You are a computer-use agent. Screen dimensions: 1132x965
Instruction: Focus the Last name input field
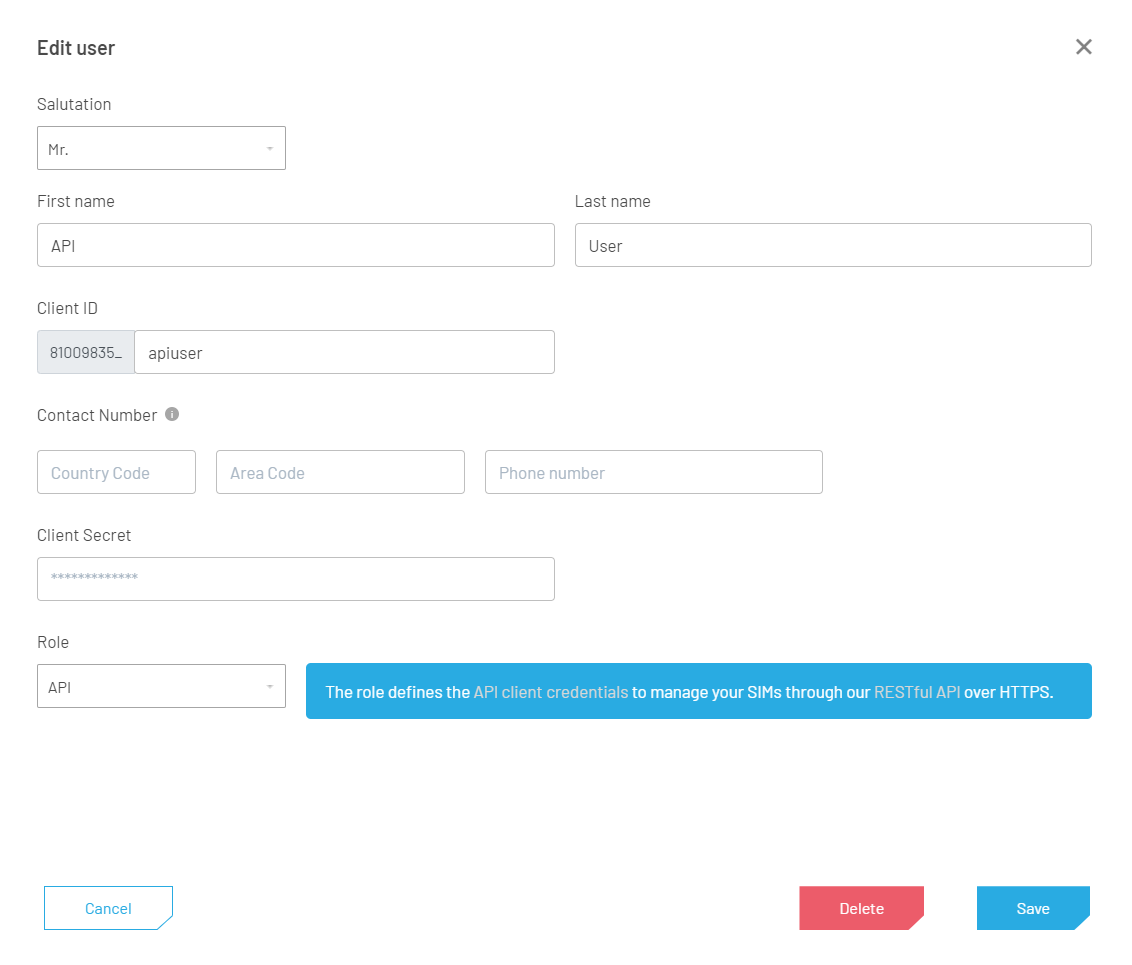(832, 245)
